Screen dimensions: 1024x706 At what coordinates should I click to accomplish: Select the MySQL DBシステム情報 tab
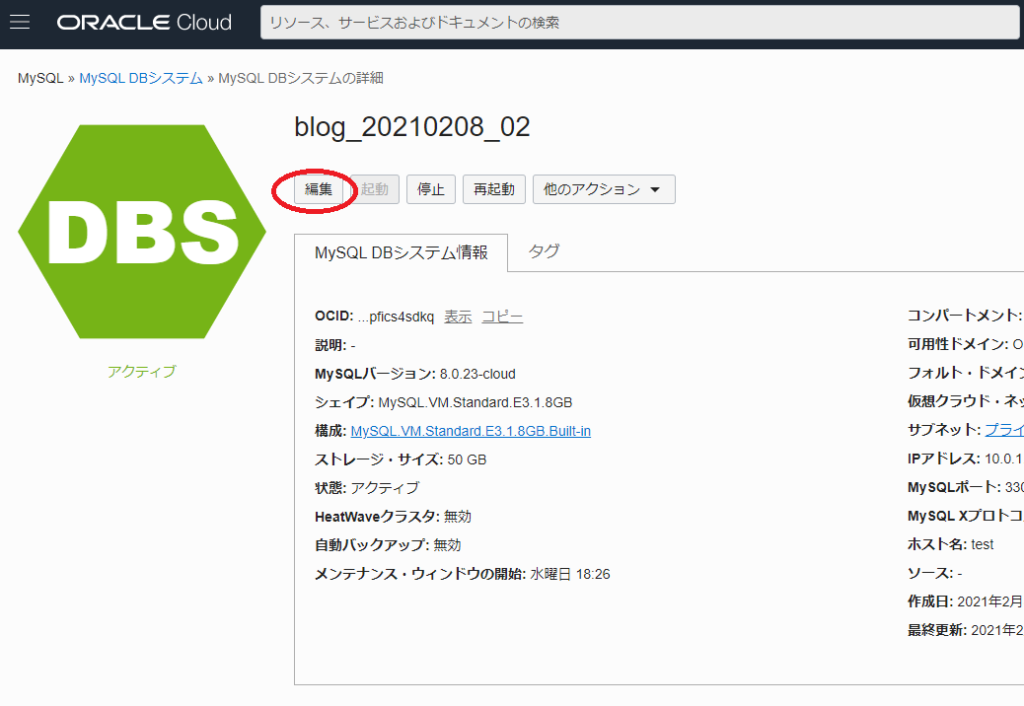coord(401,253)
